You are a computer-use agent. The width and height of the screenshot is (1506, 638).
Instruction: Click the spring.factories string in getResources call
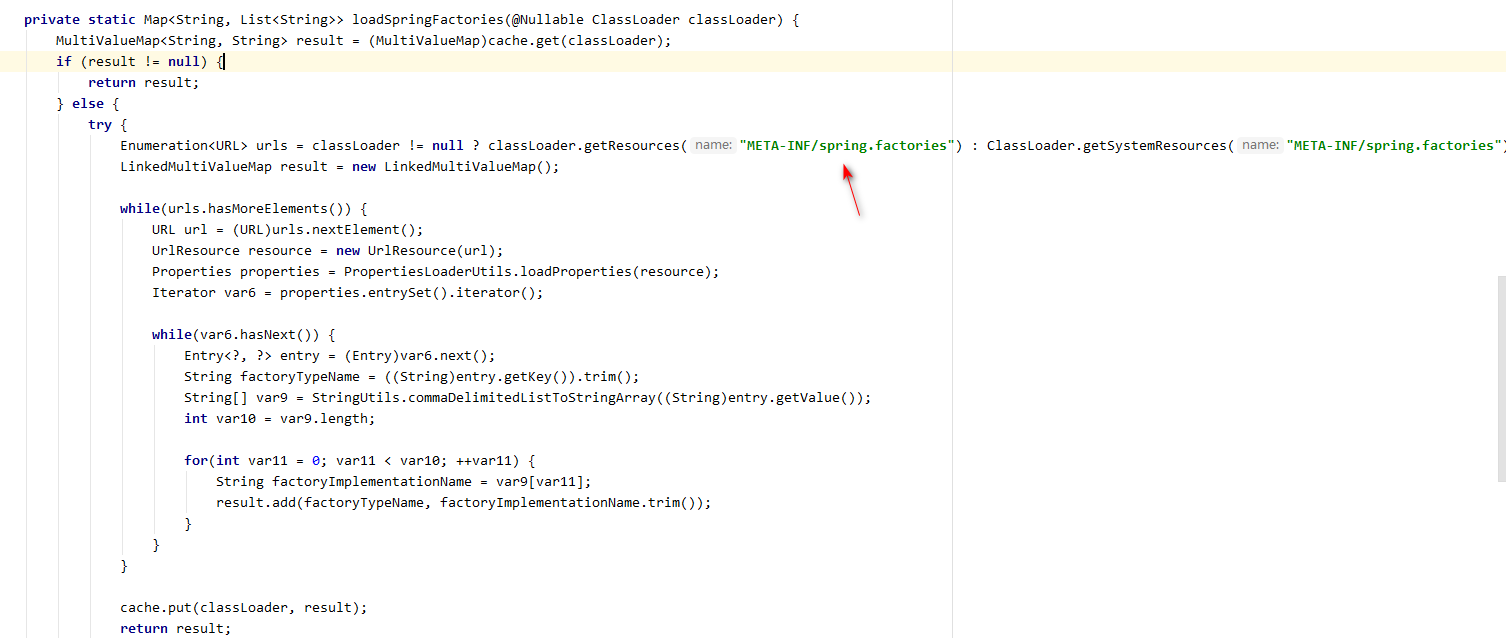point(847,145)
